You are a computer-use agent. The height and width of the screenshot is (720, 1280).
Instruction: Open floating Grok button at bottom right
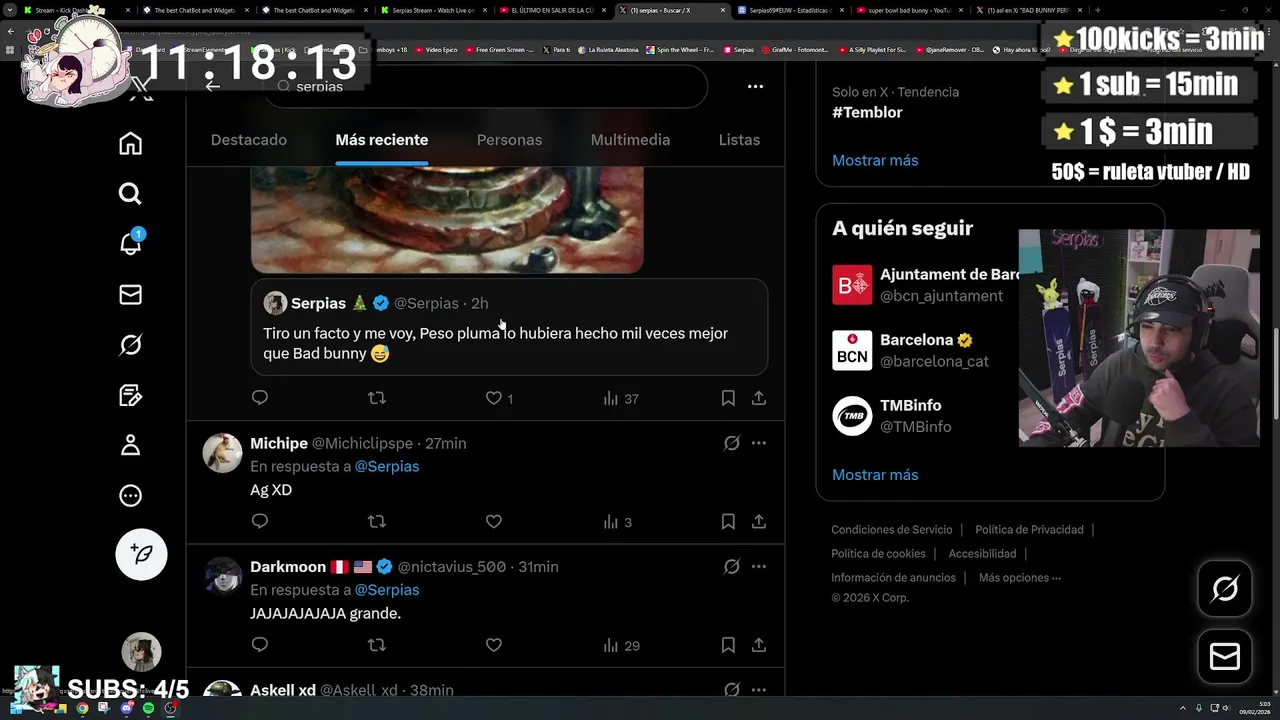(x=1225, y=588)
